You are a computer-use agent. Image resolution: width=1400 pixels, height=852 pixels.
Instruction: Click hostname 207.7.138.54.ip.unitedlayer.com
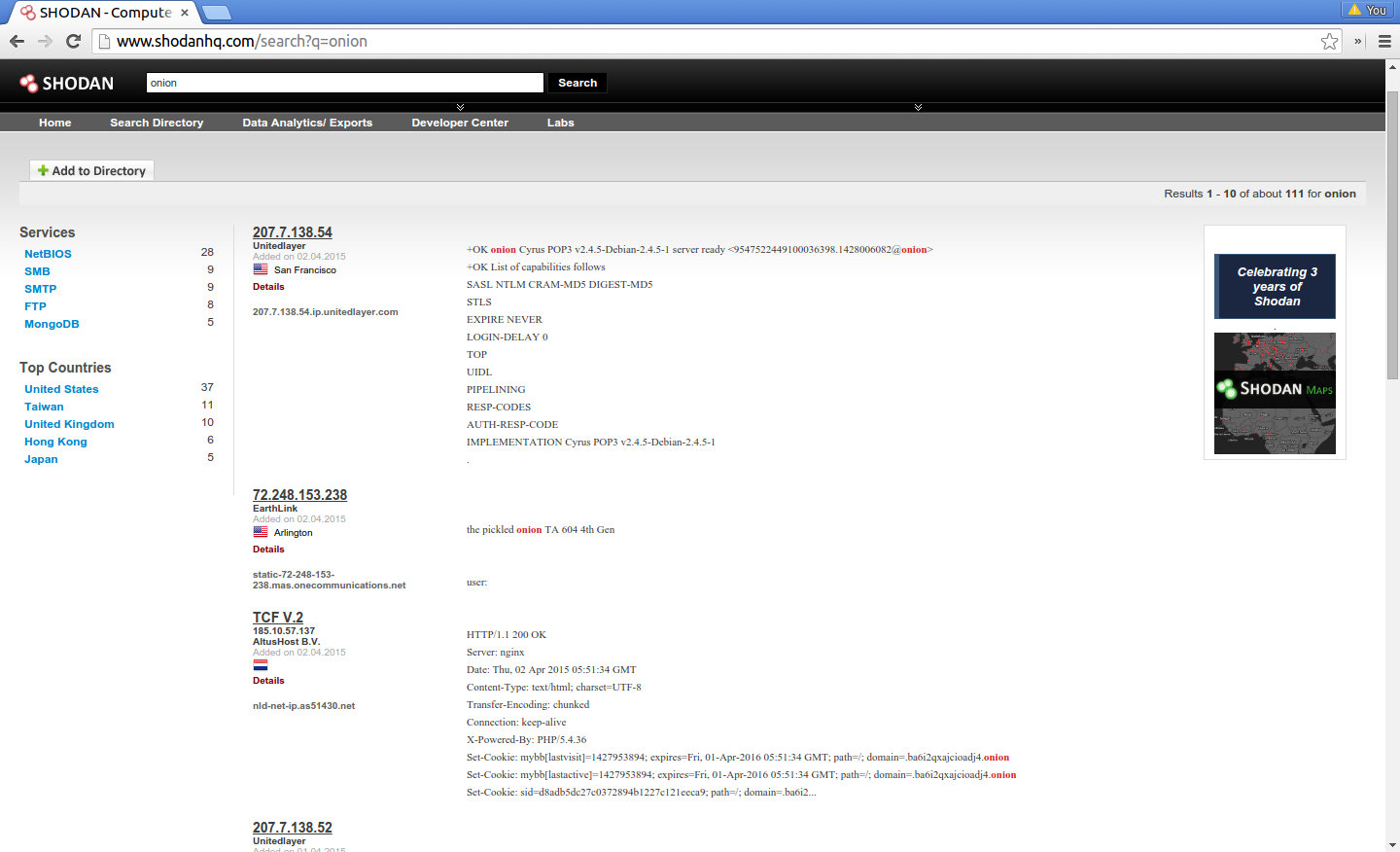(326, 312)
